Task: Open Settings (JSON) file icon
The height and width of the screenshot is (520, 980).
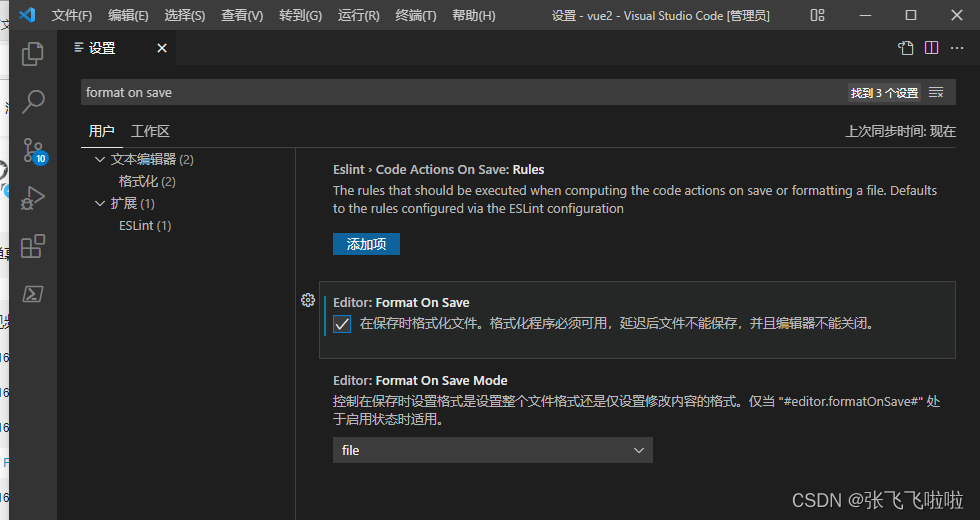Action: coord(906,48)
